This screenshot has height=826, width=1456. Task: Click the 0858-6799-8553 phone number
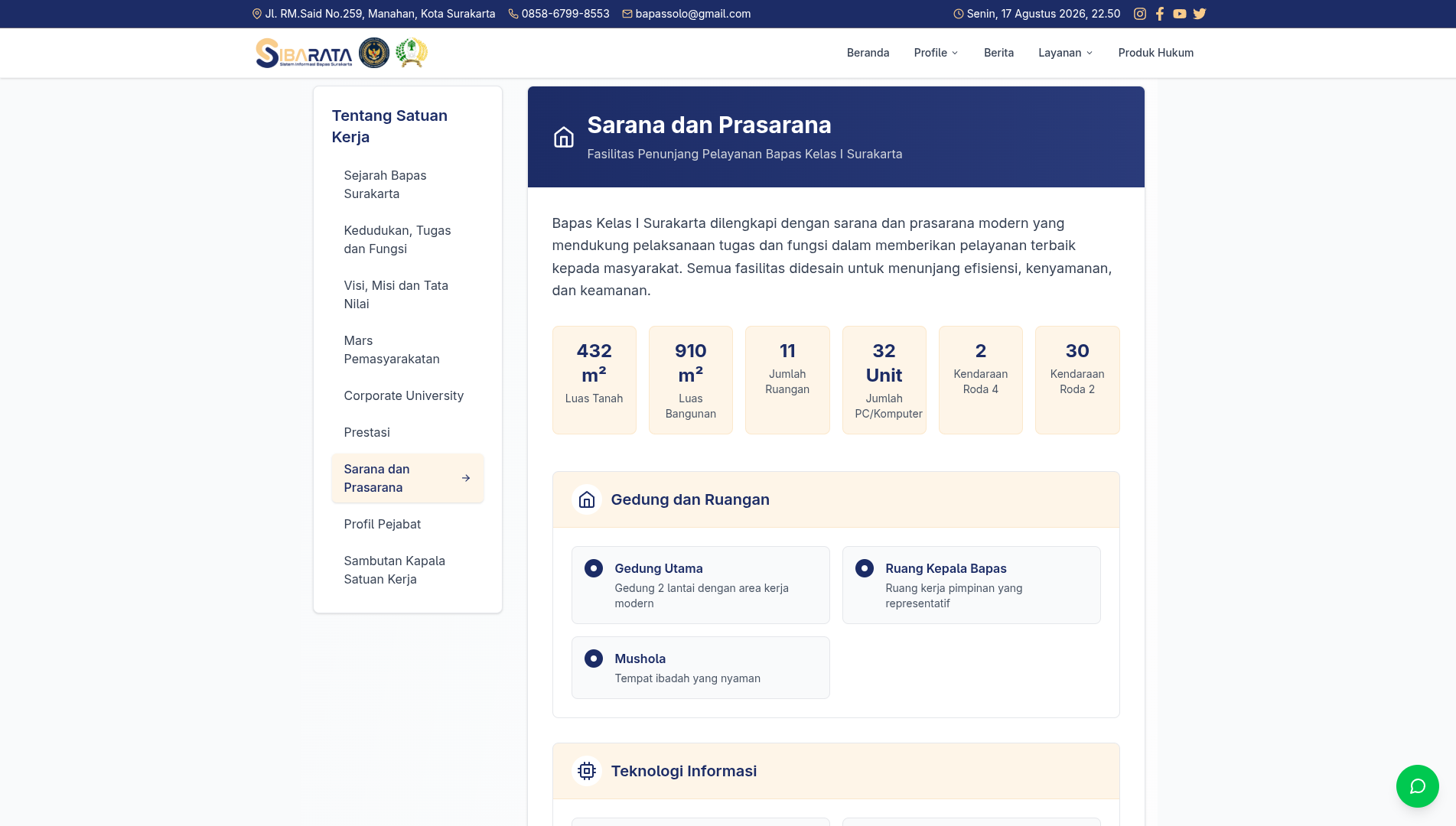point(565,14)
